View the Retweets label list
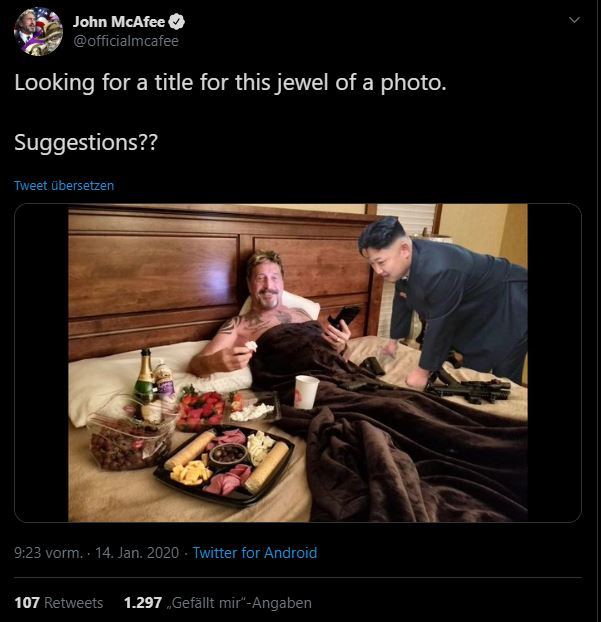 (x=73, y=603)
